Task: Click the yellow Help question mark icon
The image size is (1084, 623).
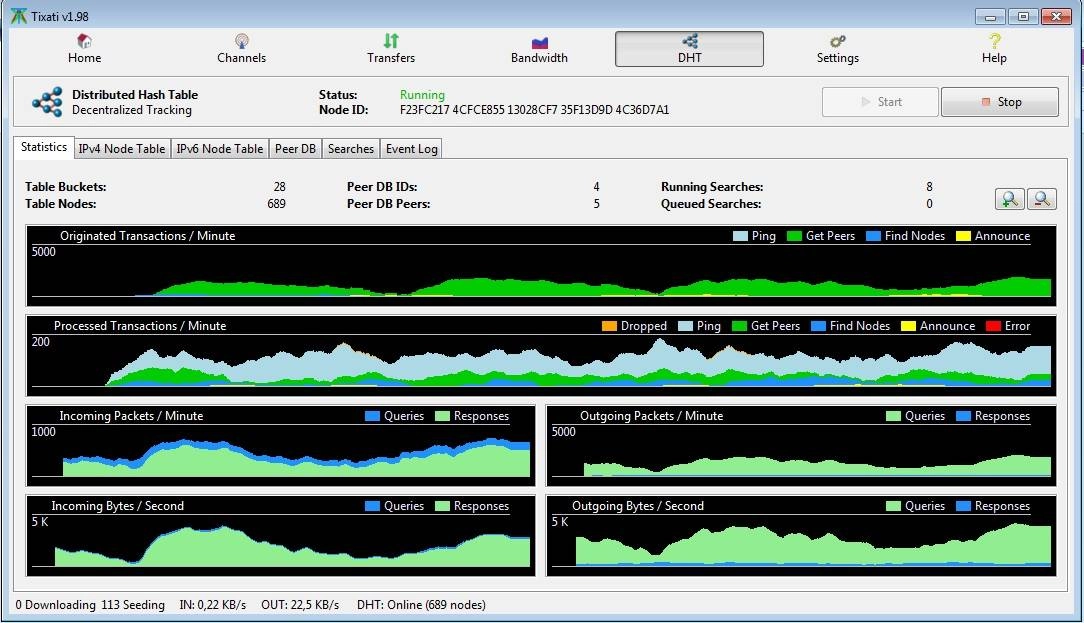Action: click(994, 41)
